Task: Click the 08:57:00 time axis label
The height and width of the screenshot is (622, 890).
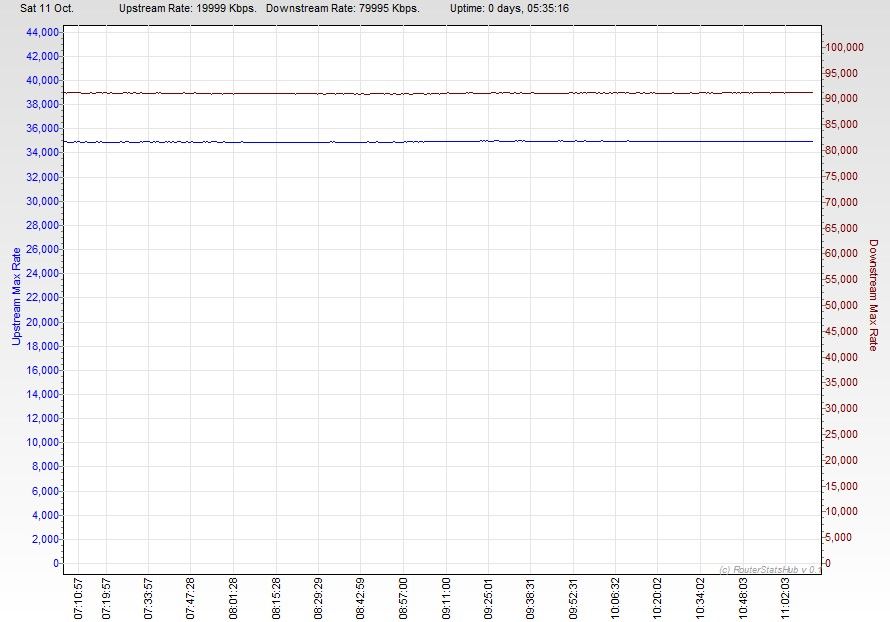Action: click(x=403, y=598)
